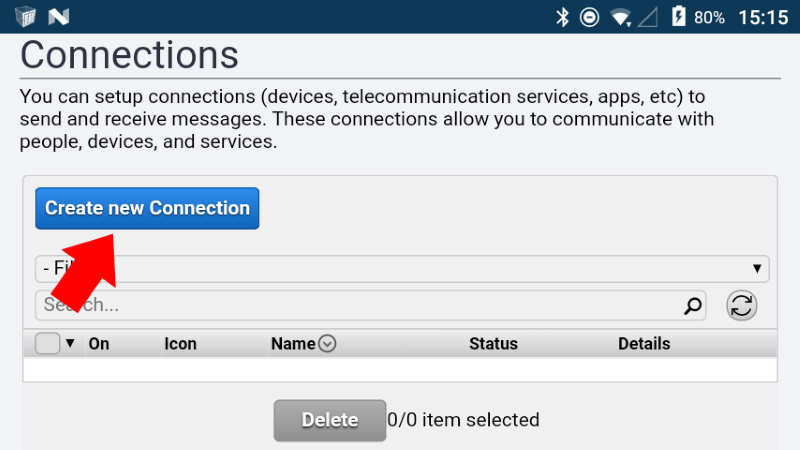This screenshot has width=800, height=450.
Task: Tap the cellular signal icon
Action: [x=647, y=18]
